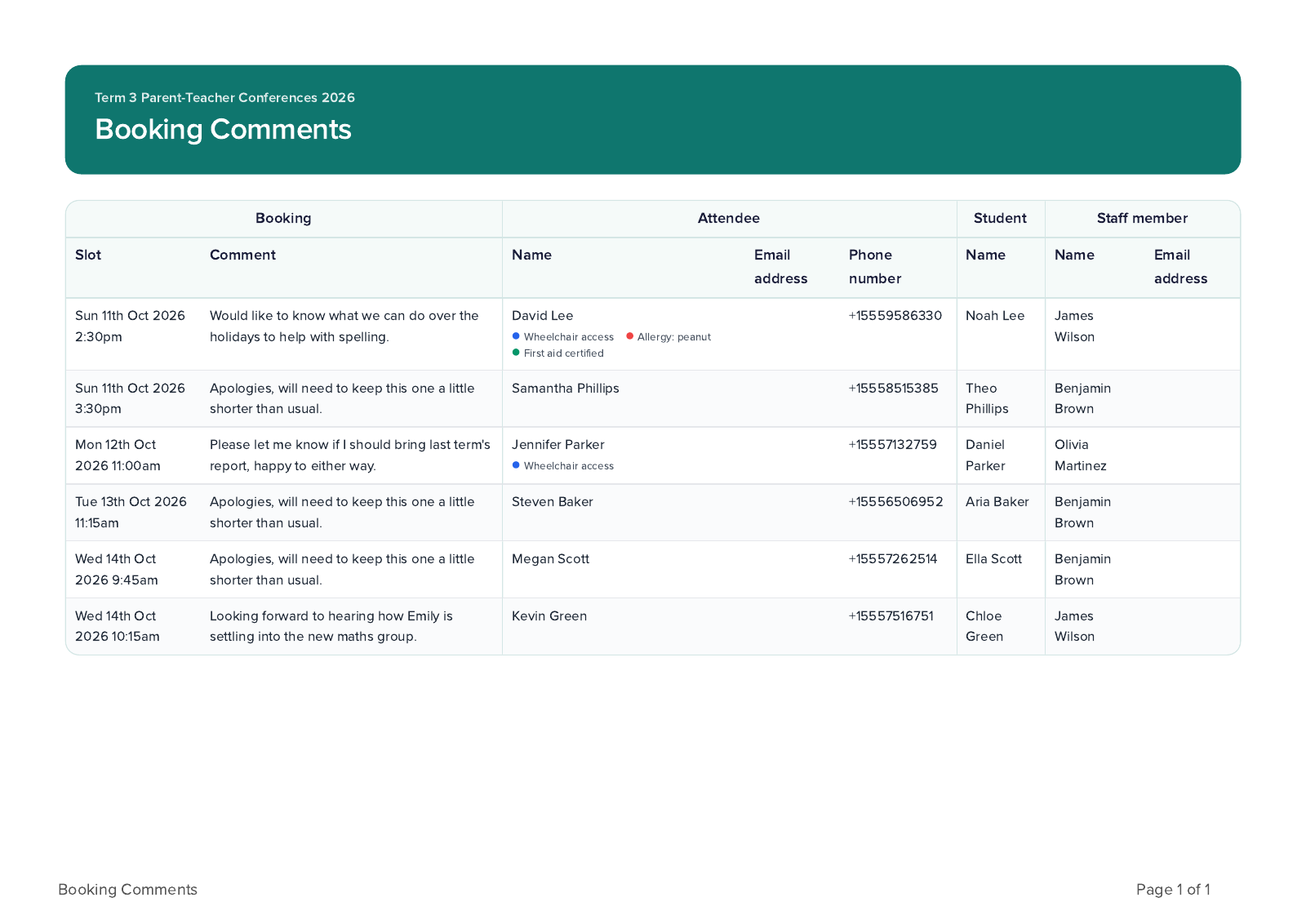
Task: Click the Attendee group header
Action: tap(729, 218)
